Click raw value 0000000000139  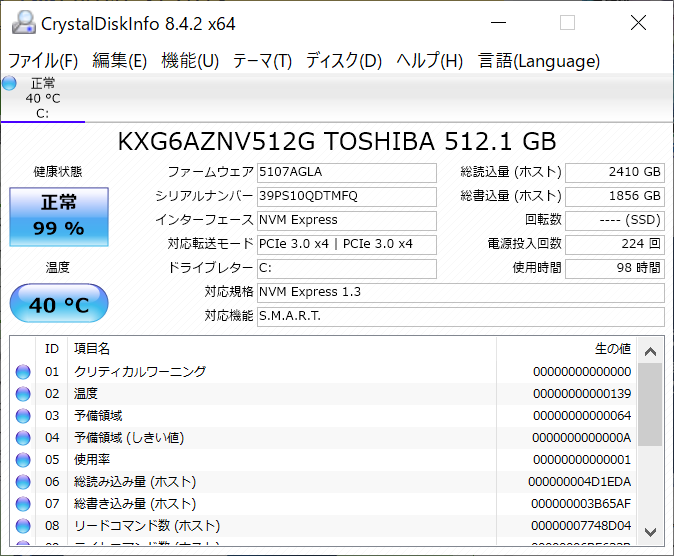582,393
